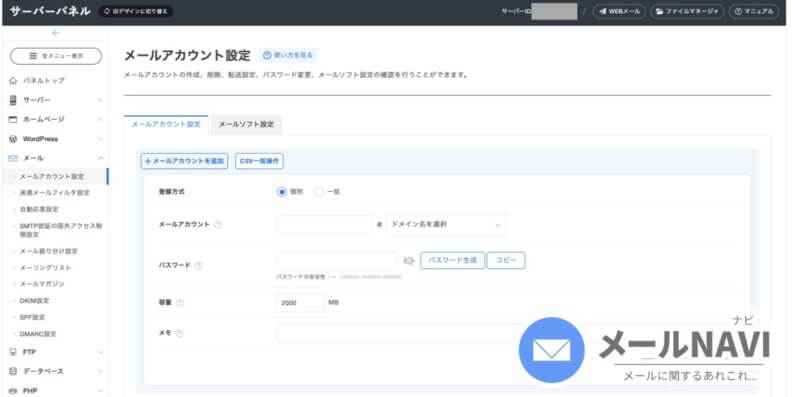Click the メール envelope icon in sidebar
800x397 pixels.
coord(13,158)
